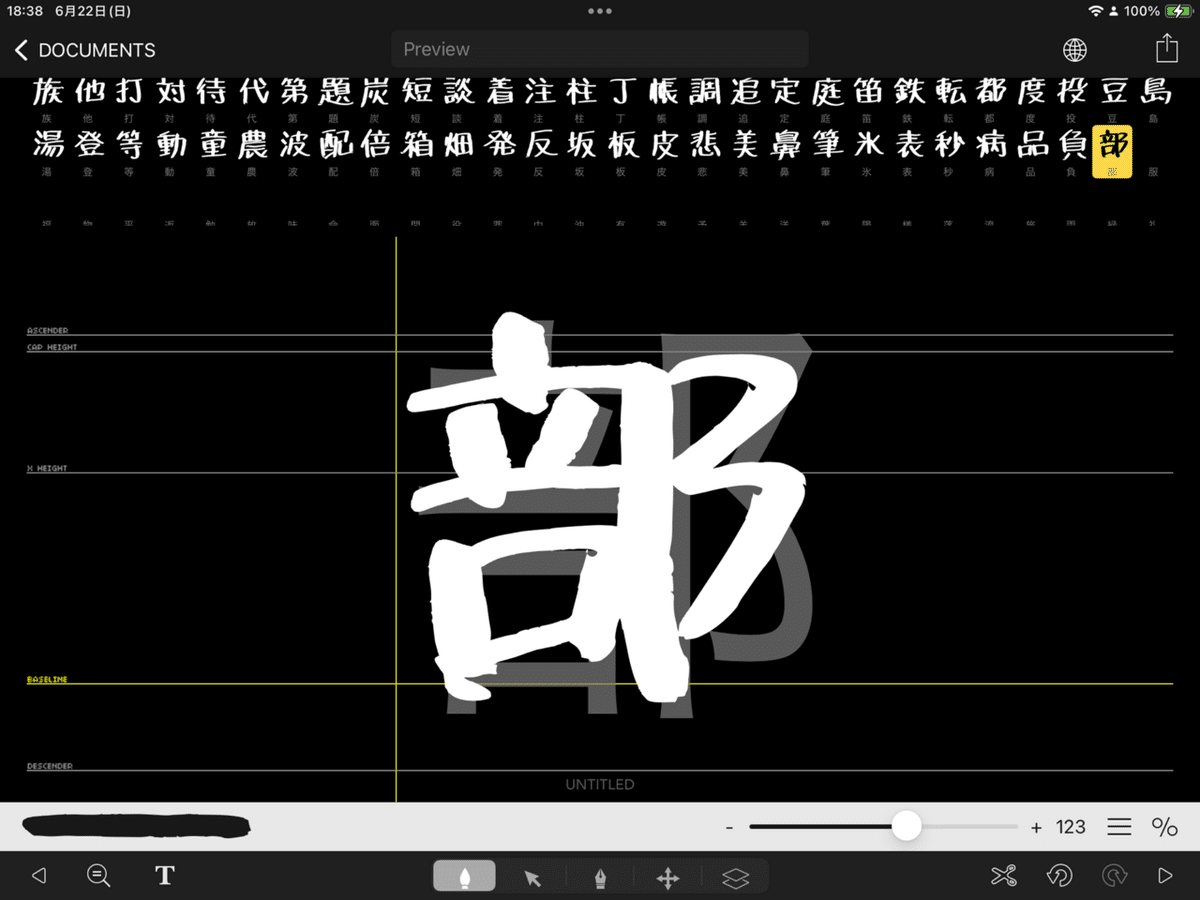Undo the last stroke
Viewport: 1200px width, 900px height.
pos(1060,875)
